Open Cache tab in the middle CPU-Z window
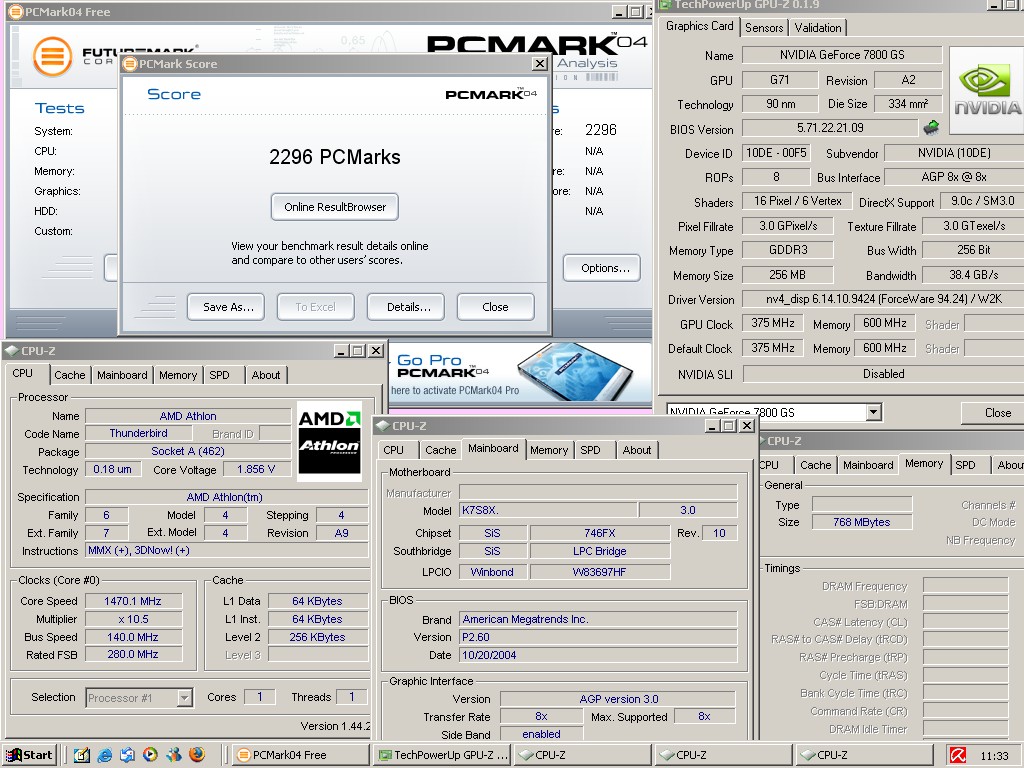Image resolution: width=1024 pixels, height=768 pixels. click(440, 450)
